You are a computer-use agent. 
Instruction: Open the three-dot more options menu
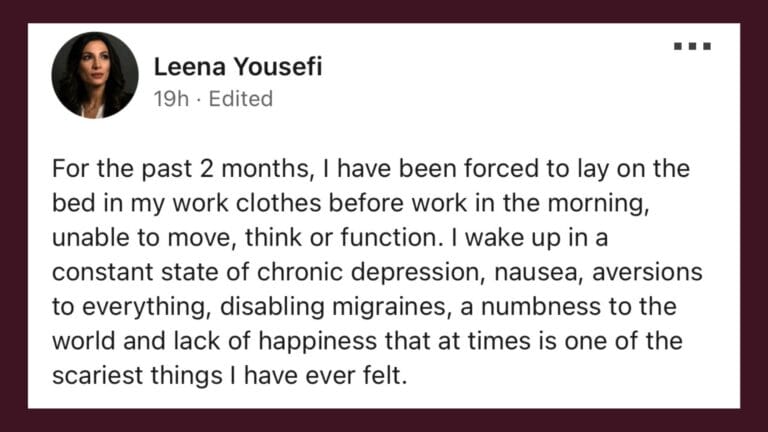691,47
